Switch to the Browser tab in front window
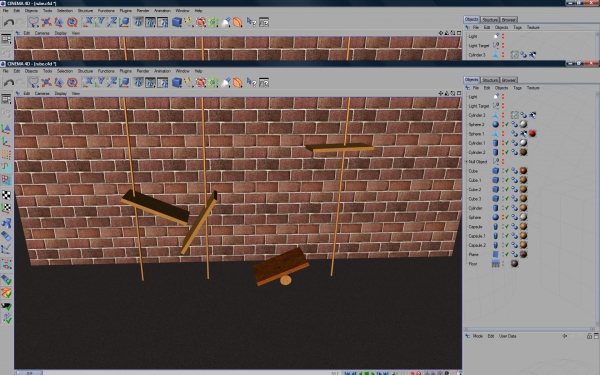The image size is (600, 375). (509, 80)
